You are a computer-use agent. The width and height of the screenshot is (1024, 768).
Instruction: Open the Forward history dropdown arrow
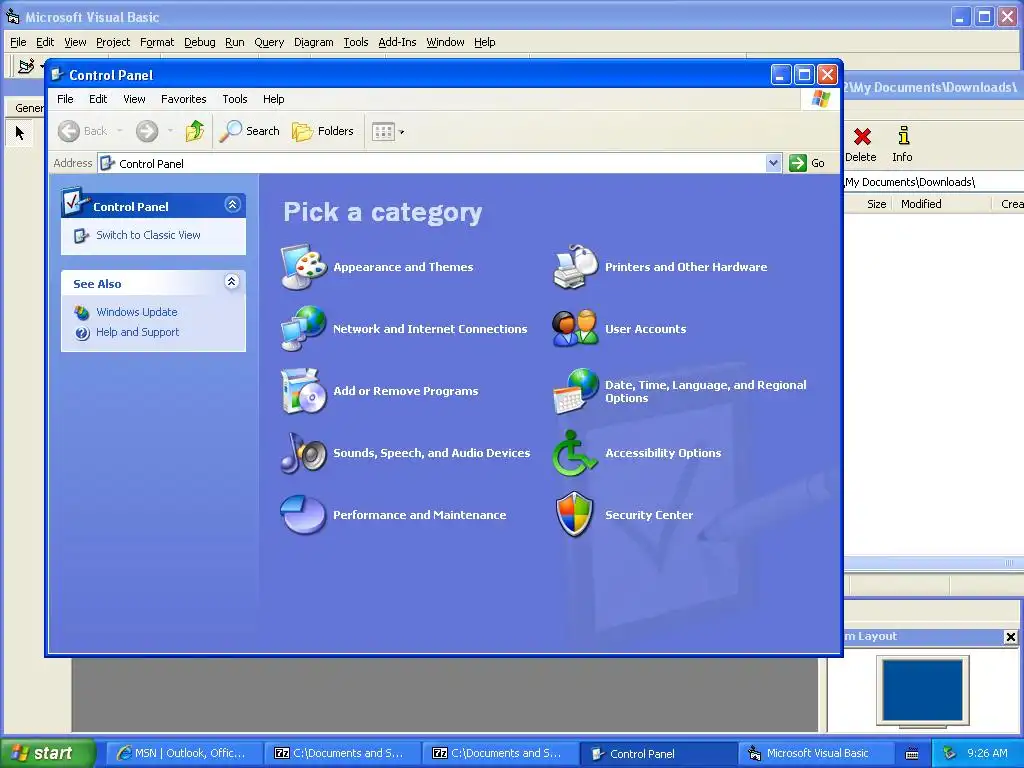coord(170,131)
